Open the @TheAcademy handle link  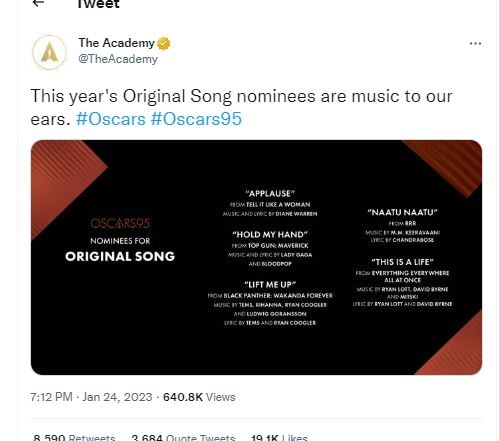[x=118, y=59]
